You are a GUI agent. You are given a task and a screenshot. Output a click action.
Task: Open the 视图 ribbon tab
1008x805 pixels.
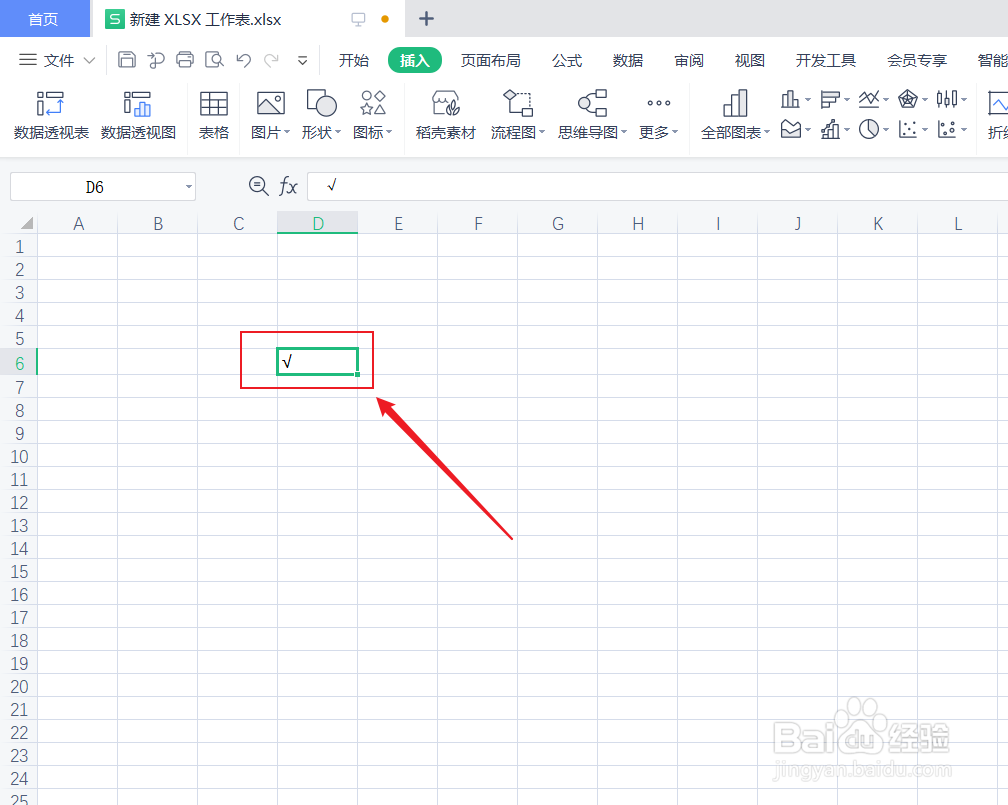(750, 60)
